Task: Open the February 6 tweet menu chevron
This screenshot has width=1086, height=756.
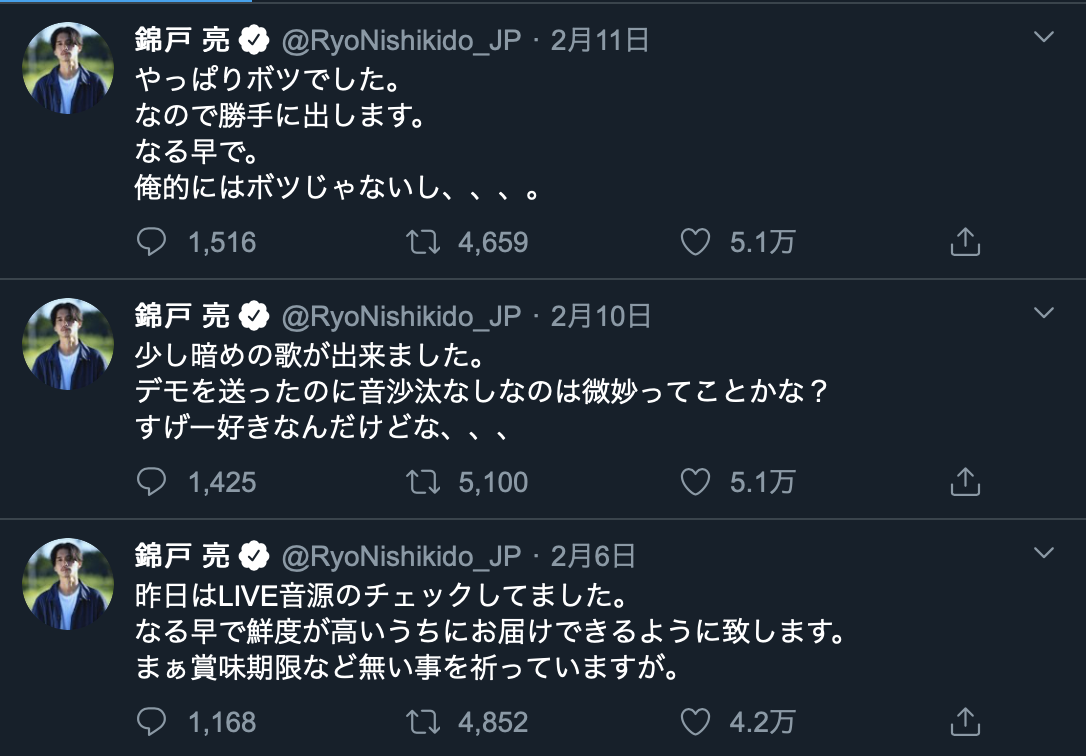Action: tap(1044, 553)
